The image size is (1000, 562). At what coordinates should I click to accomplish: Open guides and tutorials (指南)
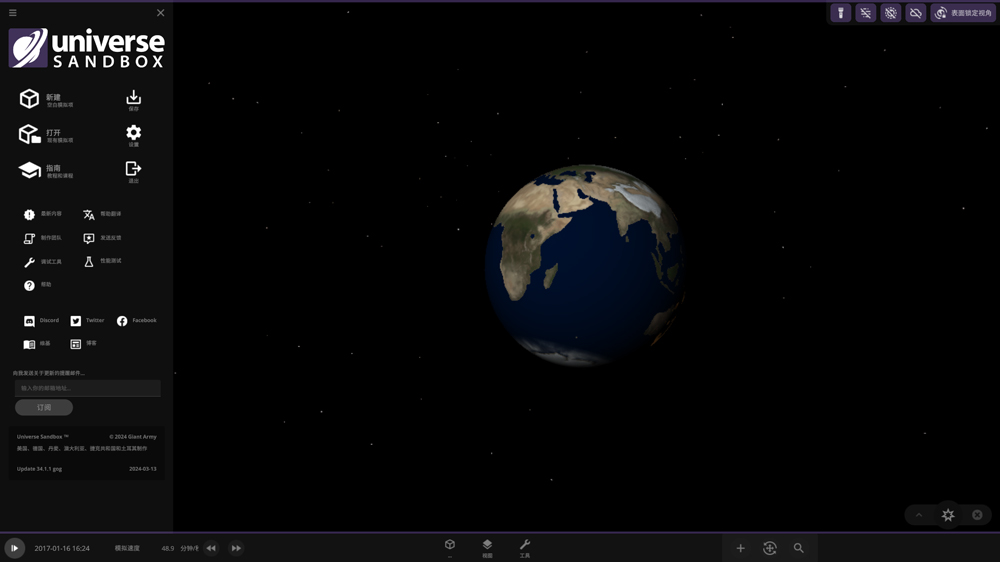tap(46, 170)
